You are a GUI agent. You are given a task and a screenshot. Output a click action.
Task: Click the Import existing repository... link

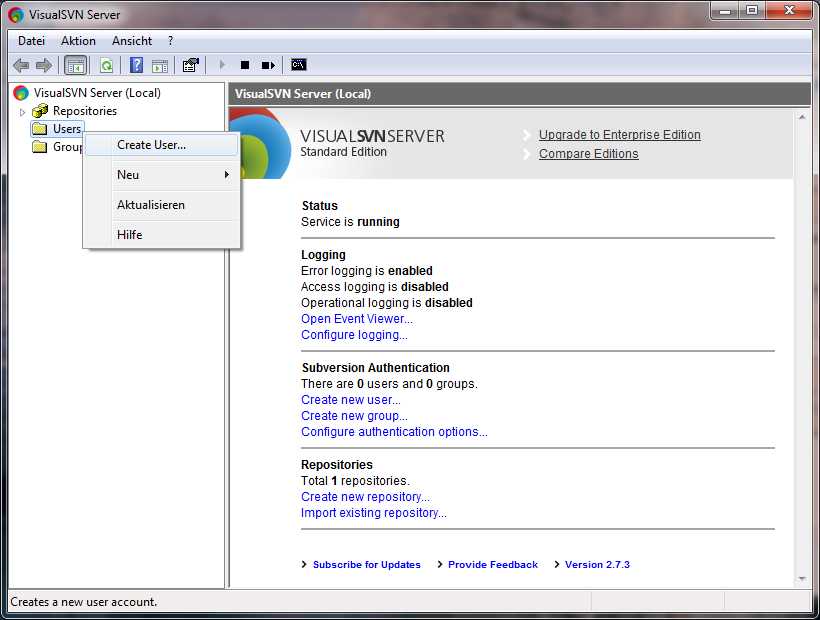tap(374, 513)
